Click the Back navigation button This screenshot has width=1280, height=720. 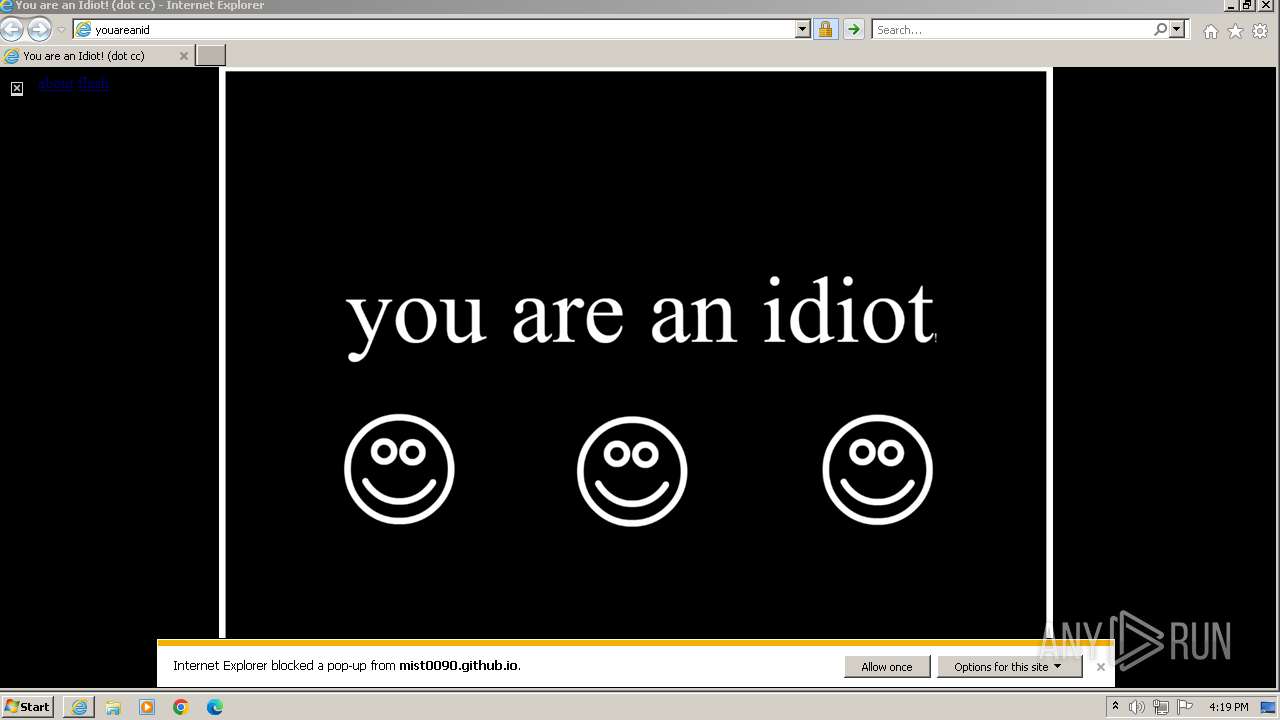pyautogui.click(x=12, y=29)
